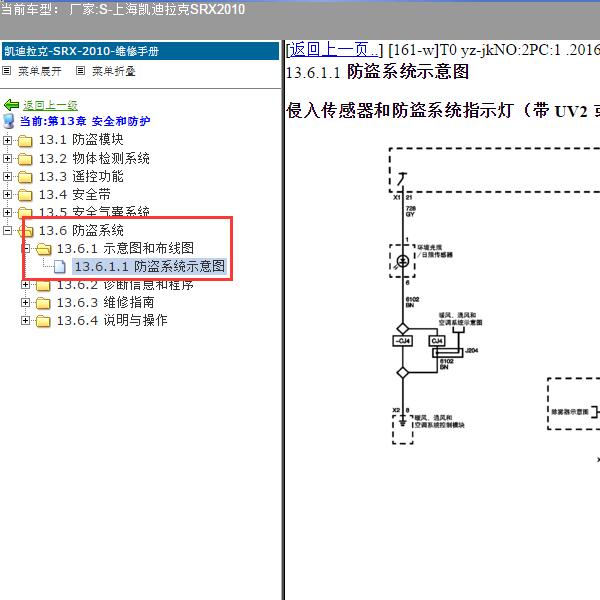Collapse the 13.6 防盗系统 node

[7, 230]
